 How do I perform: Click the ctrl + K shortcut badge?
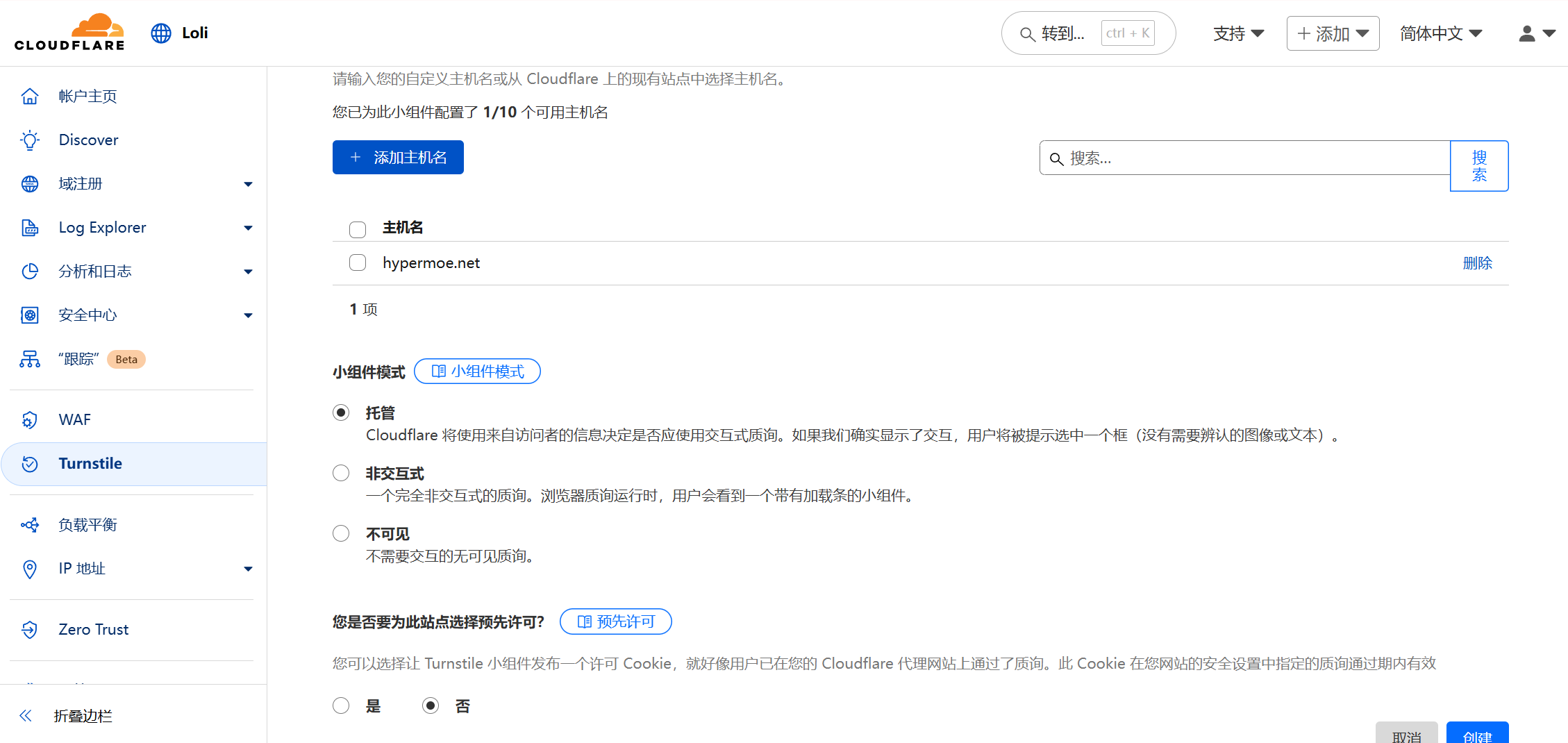(x=1128, y=33)
